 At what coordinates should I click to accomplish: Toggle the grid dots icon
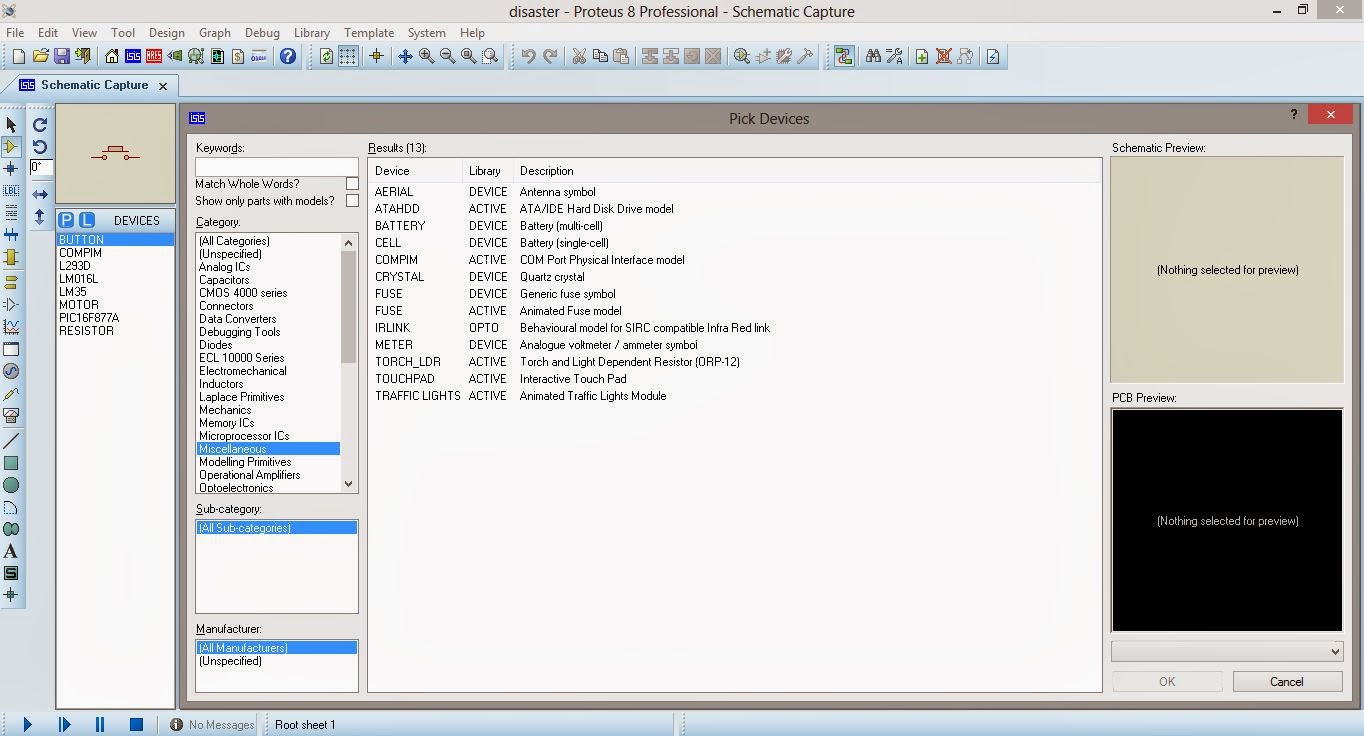click(347, 57)
